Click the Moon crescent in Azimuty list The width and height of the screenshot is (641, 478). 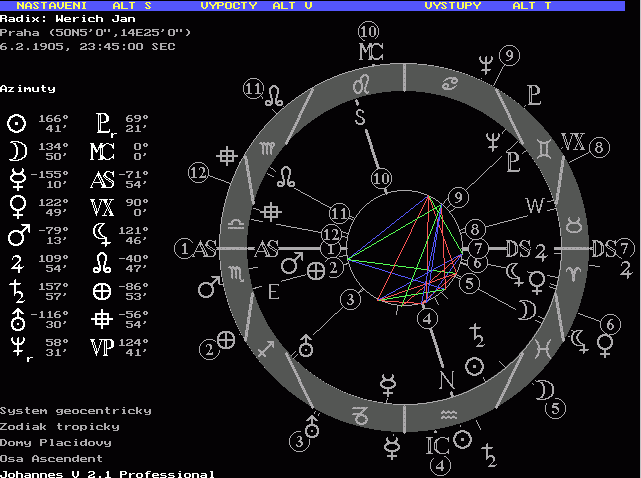(16, 150)
